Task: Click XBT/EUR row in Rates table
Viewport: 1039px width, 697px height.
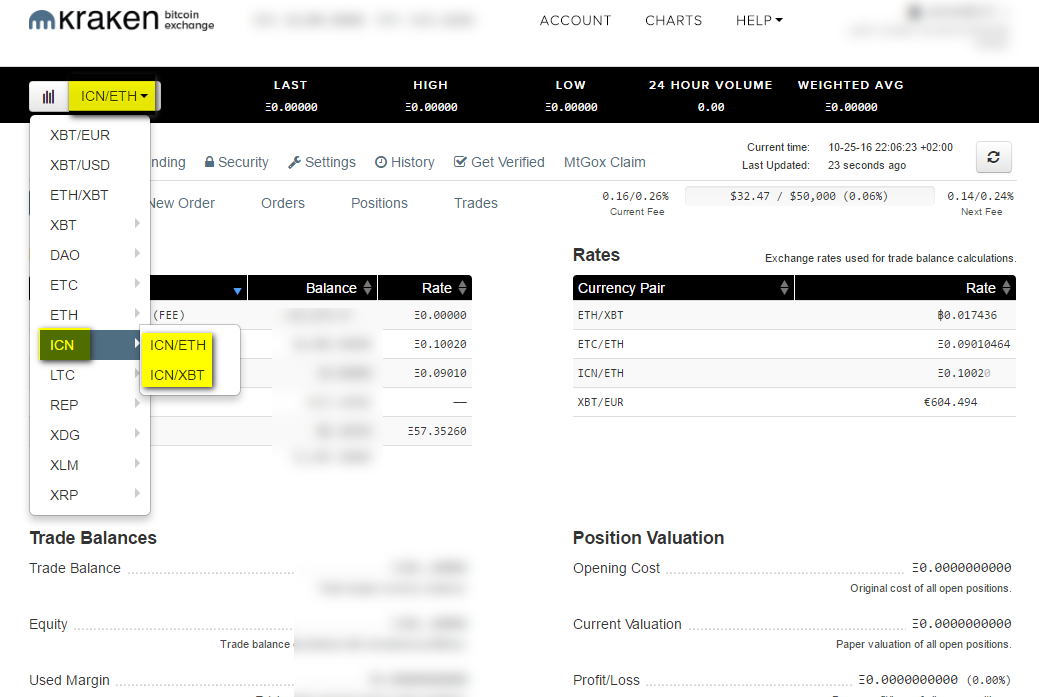Action: click(x=794, y=402)
